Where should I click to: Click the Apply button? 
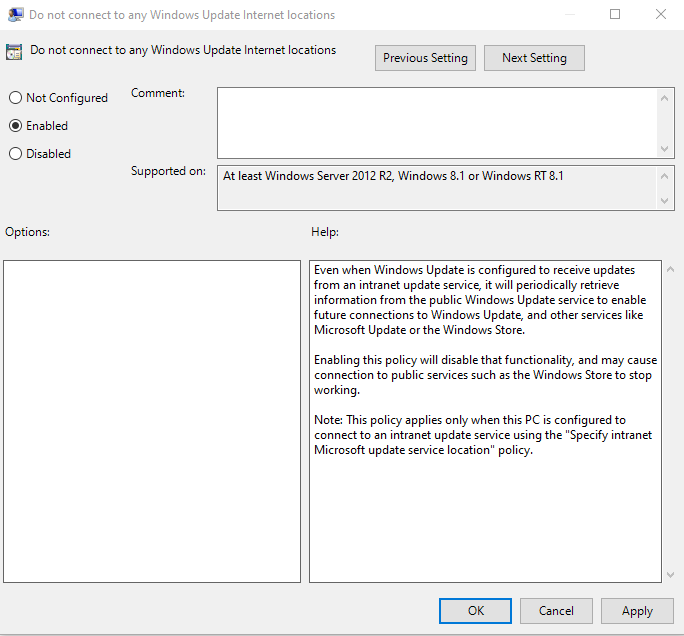[x=637, y=611]
